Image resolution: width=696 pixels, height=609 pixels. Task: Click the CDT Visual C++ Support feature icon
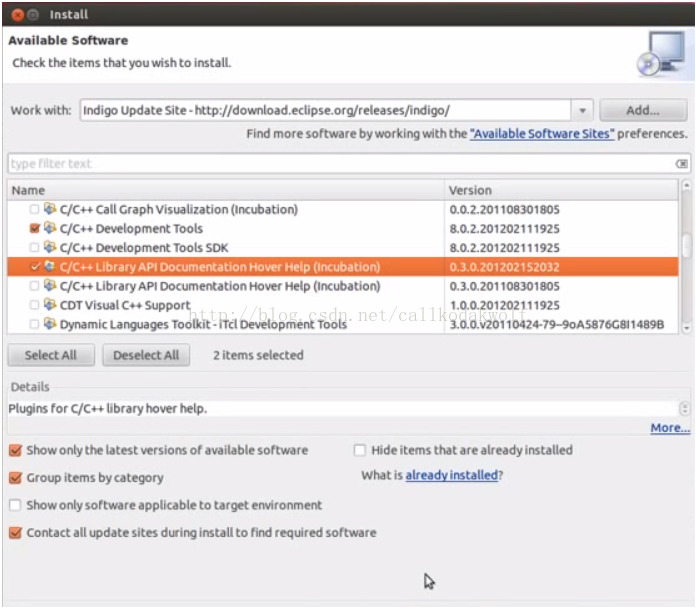coord(50,304)
